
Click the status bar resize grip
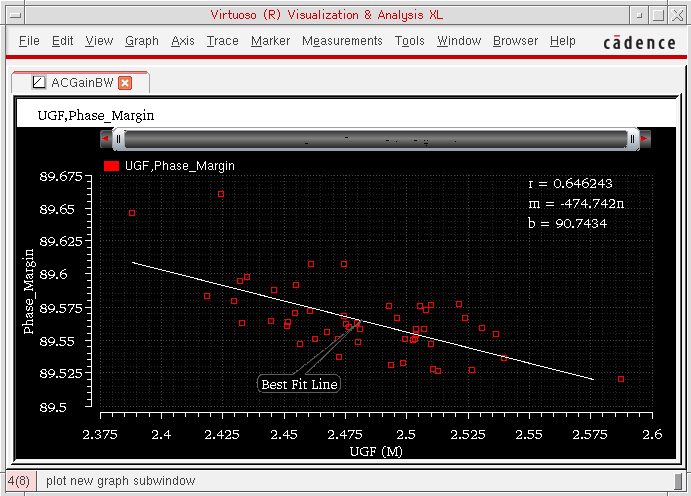(x=679, y=481)
